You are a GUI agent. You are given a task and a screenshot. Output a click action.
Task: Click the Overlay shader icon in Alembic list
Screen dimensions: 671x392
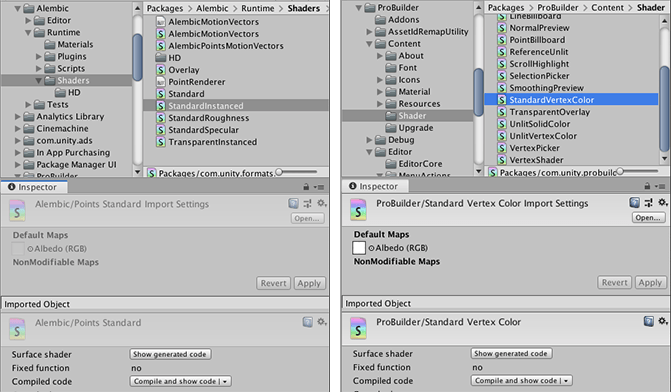tap(160, 70)
